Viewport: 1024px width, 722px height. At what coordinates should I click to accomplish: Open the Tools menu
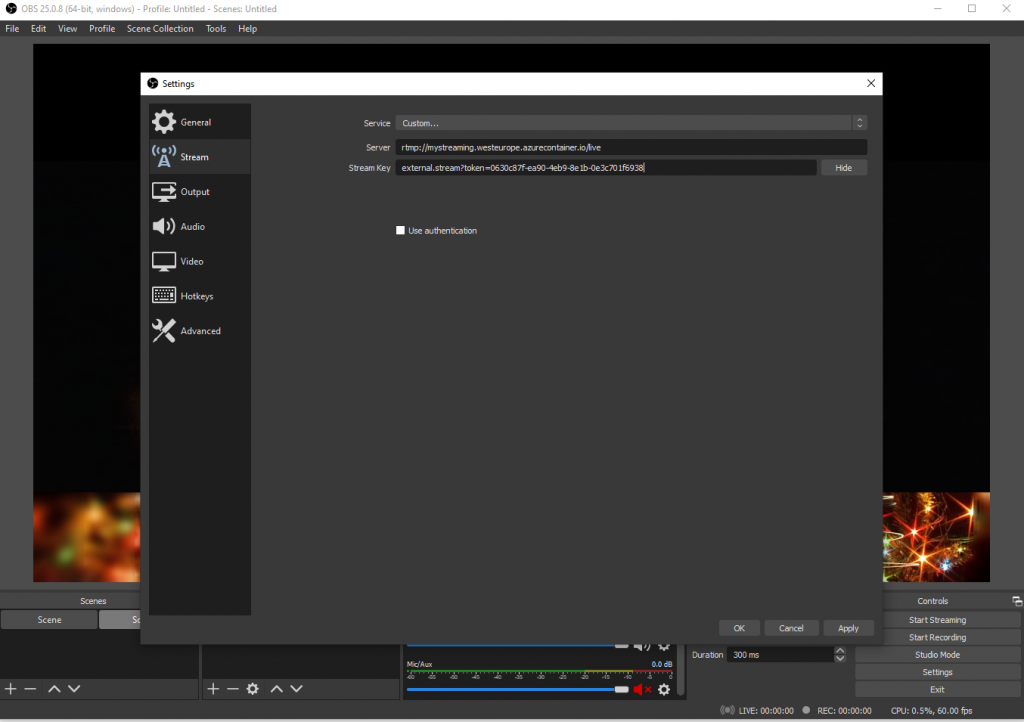coord(216,29)
